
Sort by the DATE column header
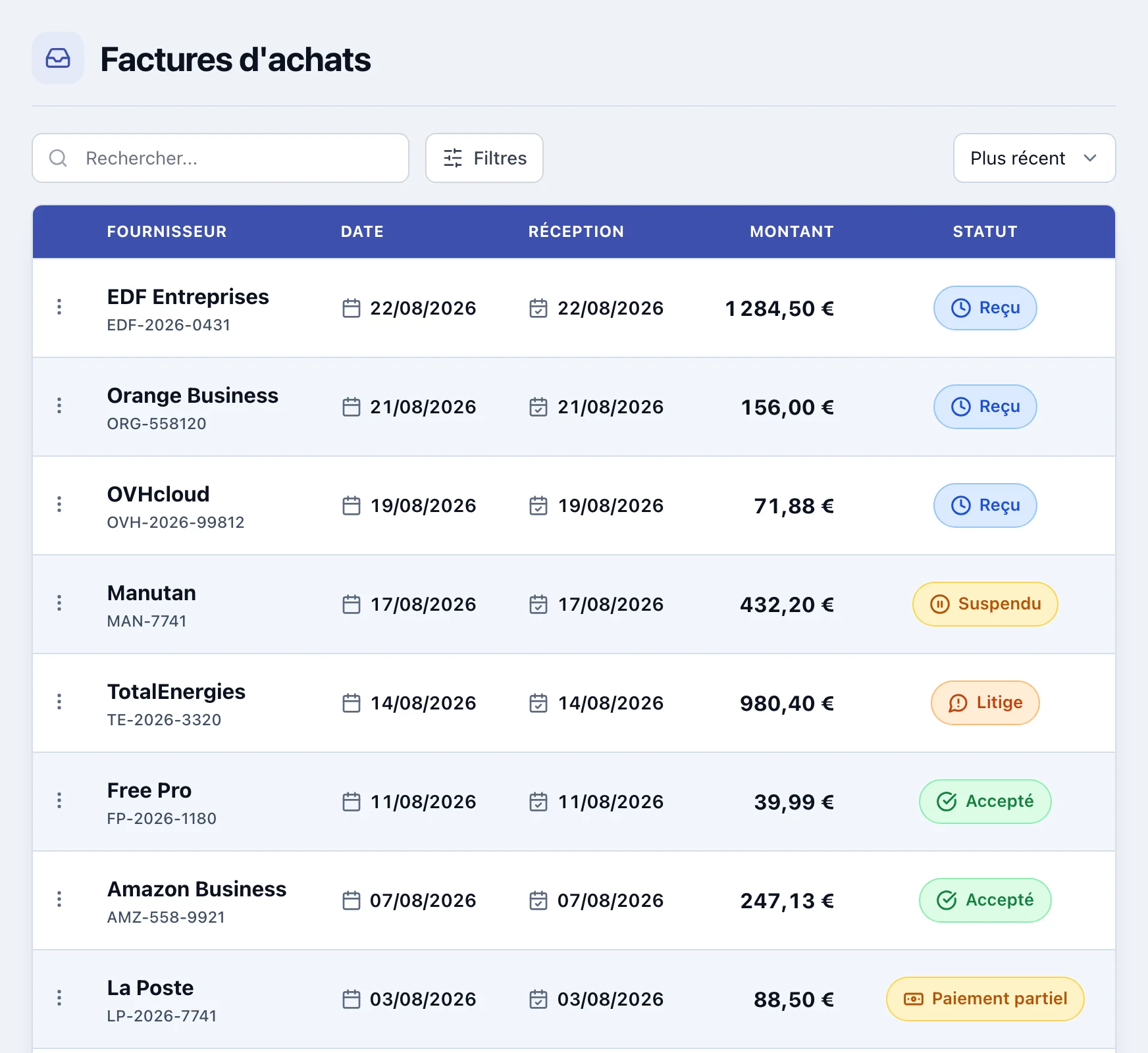(x=362, y=232)
